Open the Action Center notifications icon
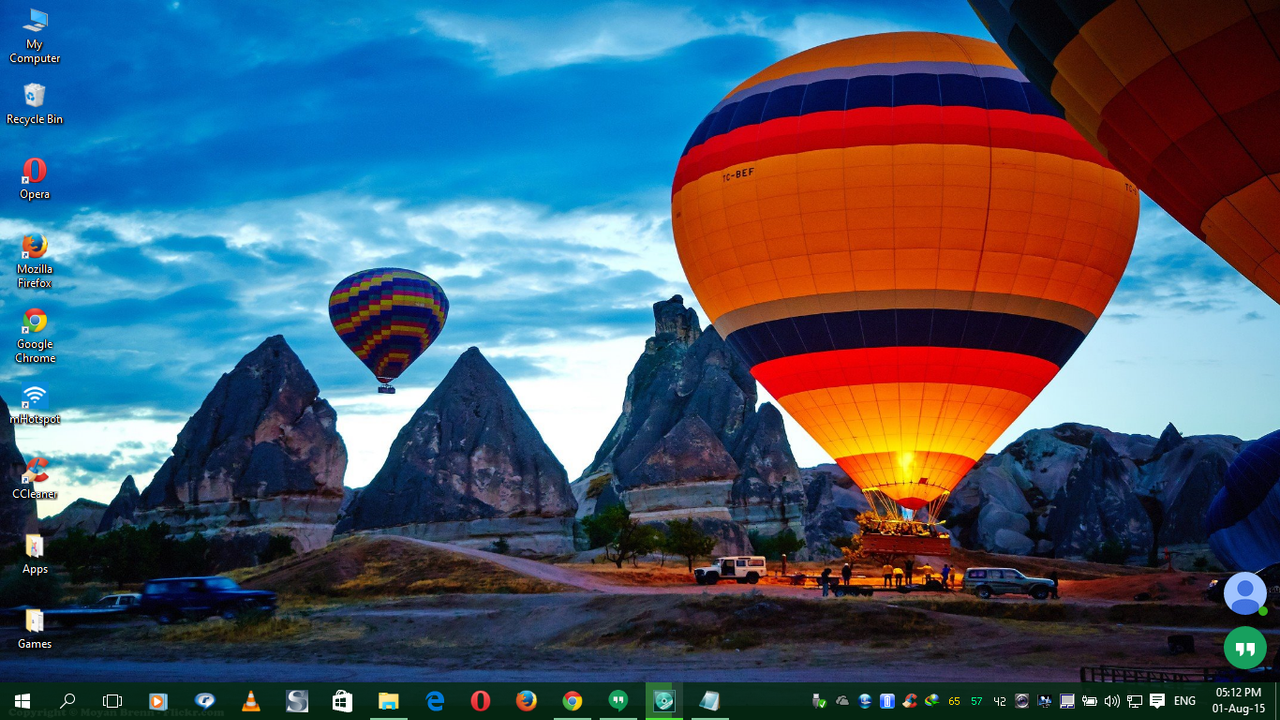Image resolution: width=1280 pixels, height=720 pixels. 1157,701
